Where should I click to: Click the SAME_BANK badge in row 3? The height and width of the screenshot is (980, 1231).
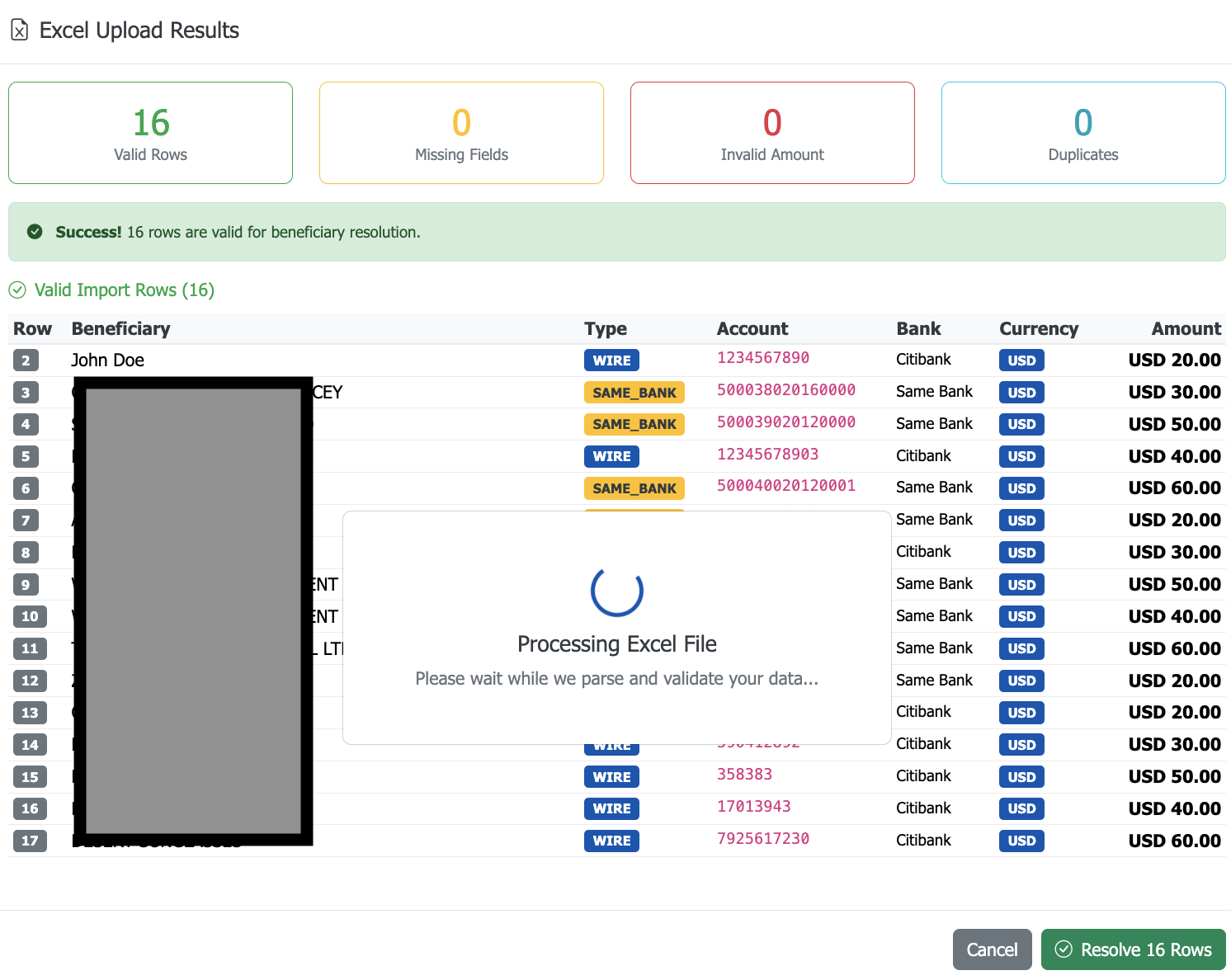634,393
